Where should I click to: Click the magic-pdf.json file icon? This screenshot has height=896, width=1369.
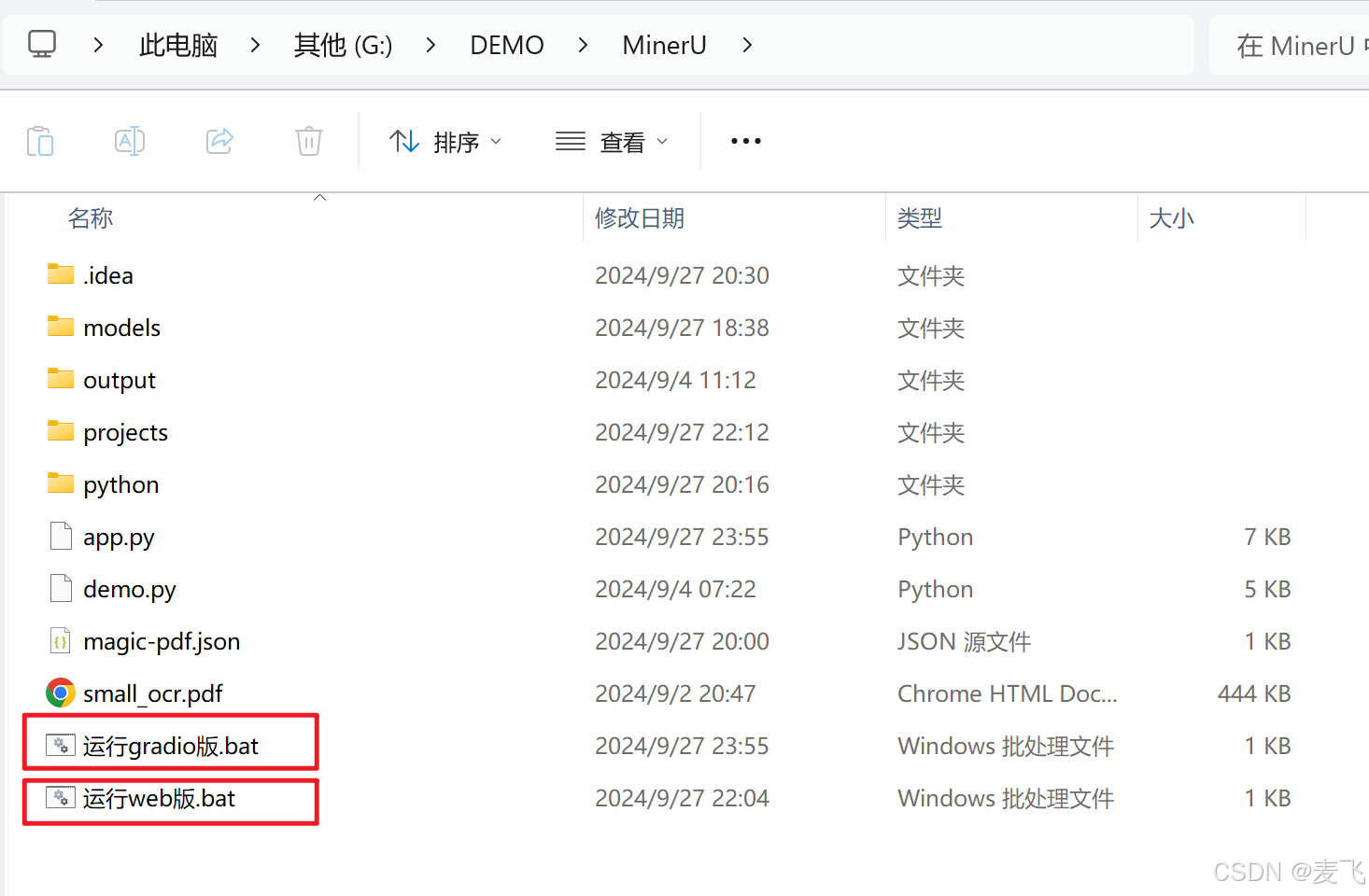(61, 641)
